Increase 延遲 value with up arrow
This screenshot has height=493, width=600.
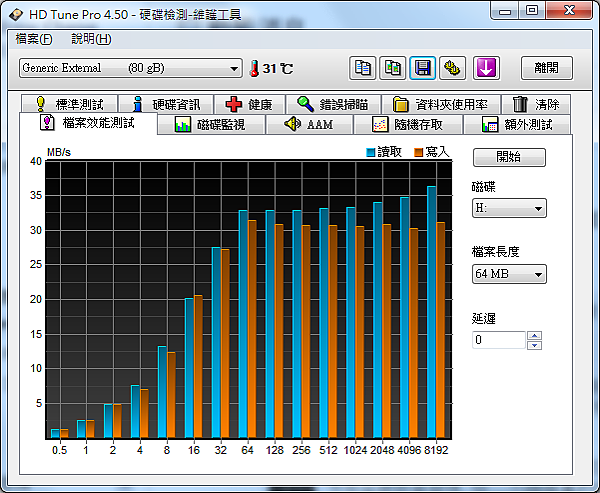point(534,336)
